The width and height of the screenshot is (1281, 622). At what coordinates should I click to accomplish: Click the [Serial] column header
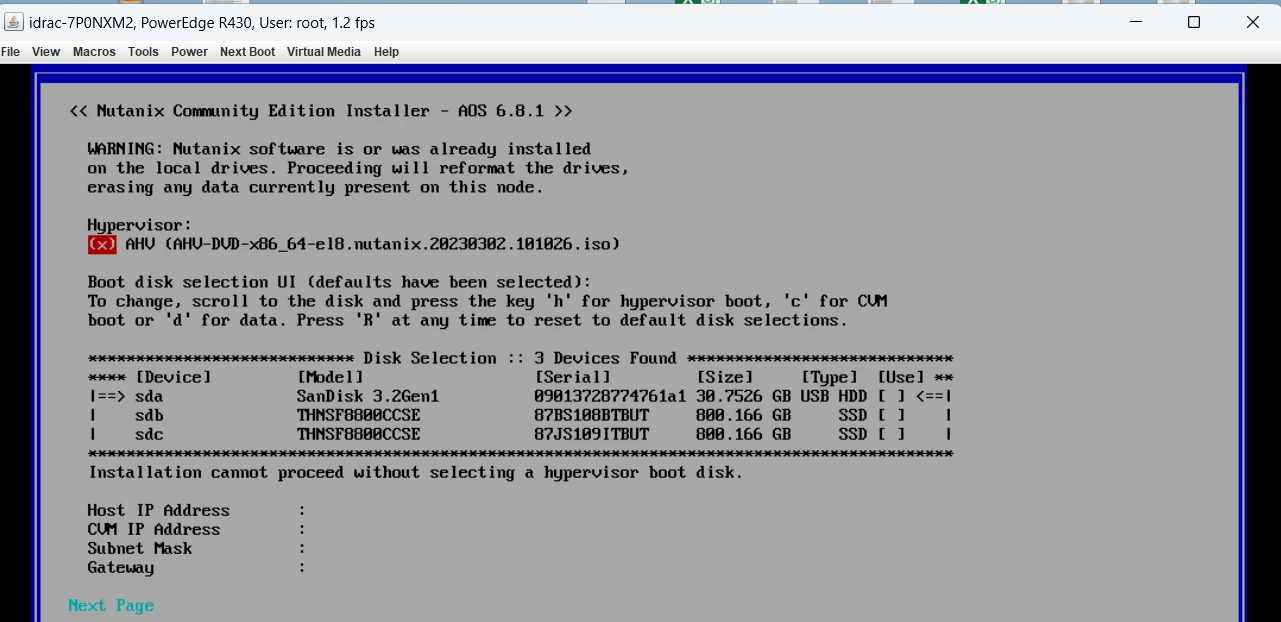pos(572,378)
